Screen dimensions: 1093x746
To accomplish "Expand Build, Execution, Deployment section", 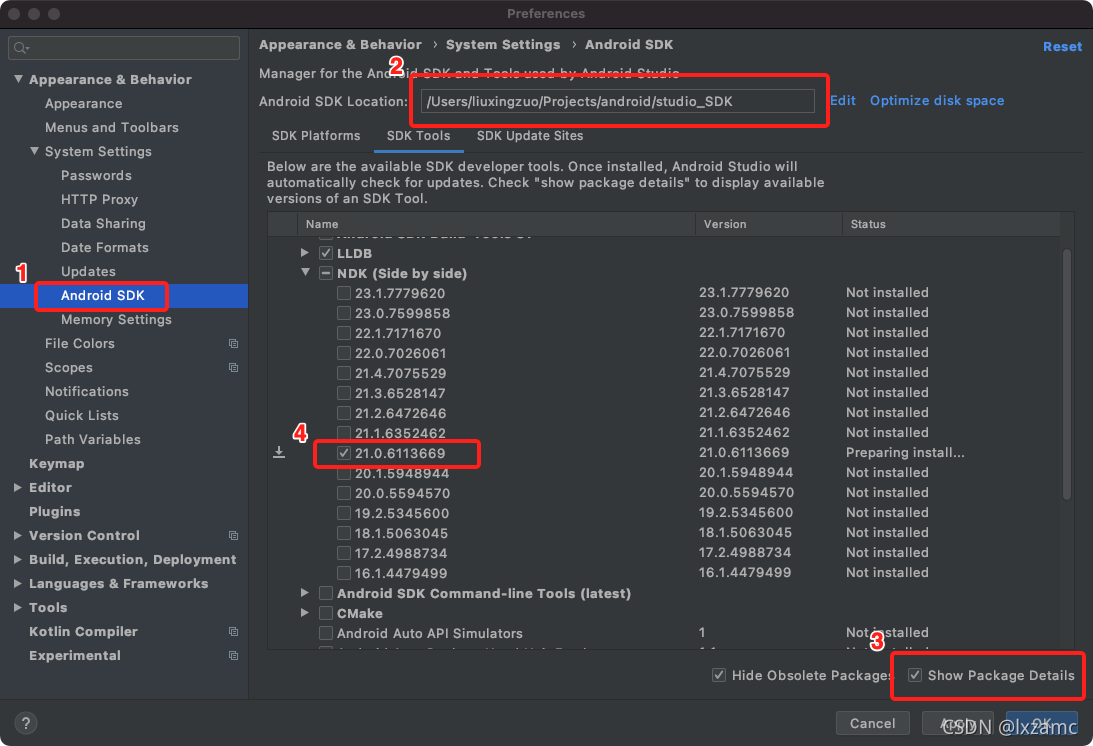I will coord(18,559).
